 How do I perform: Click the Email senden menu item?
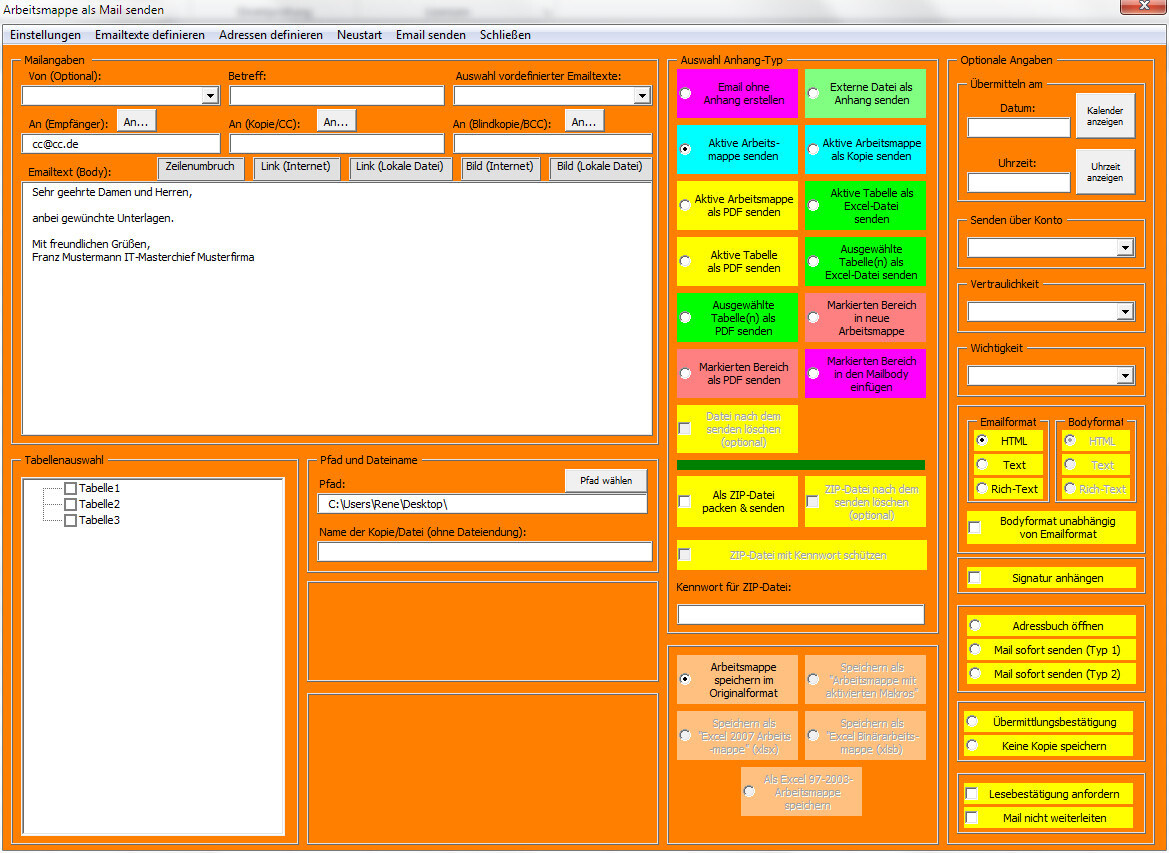click(431, 35)
